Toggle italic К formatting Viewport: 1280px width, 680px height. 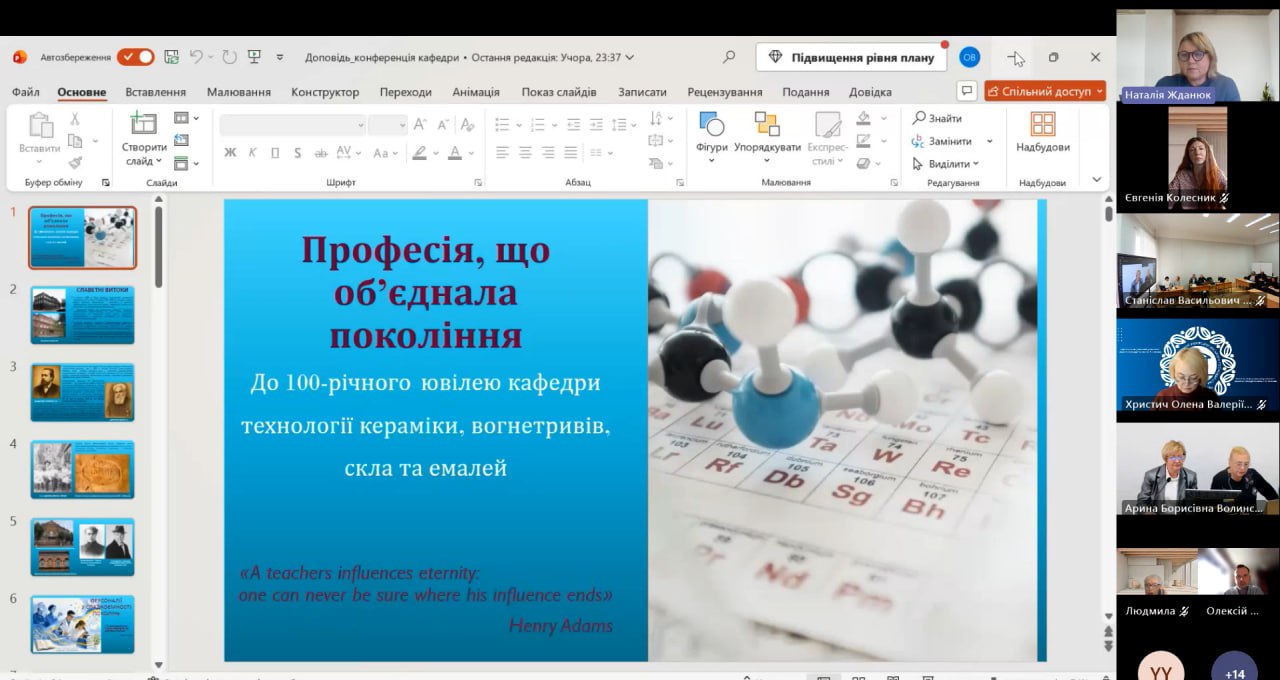click(x=252, y=153)
